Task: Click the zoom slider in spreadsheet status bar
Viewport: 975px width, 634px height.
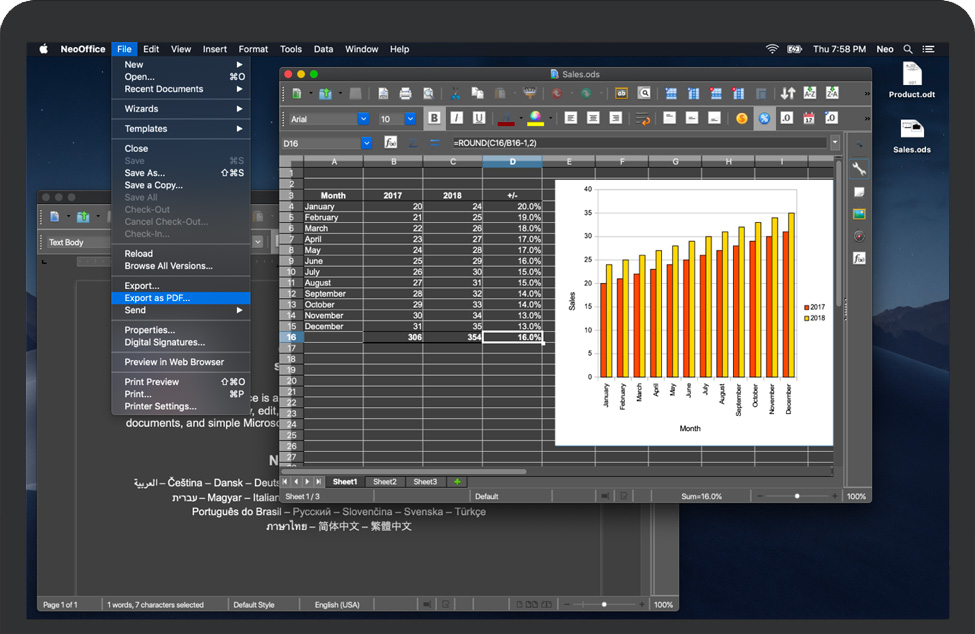Action: pos(797,496)
